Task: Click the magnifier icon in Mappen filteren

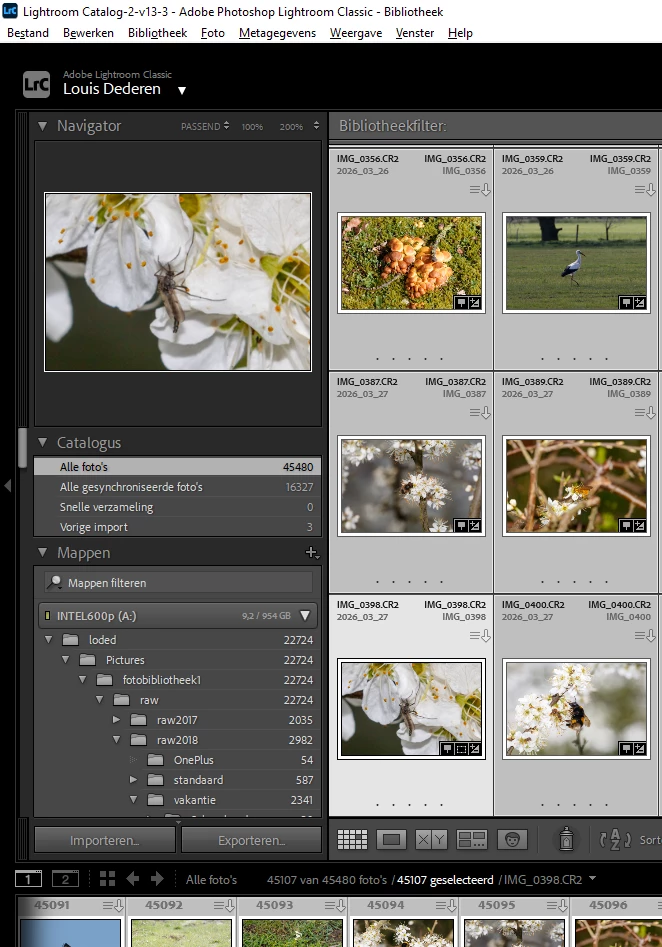Action: (54, 582)
